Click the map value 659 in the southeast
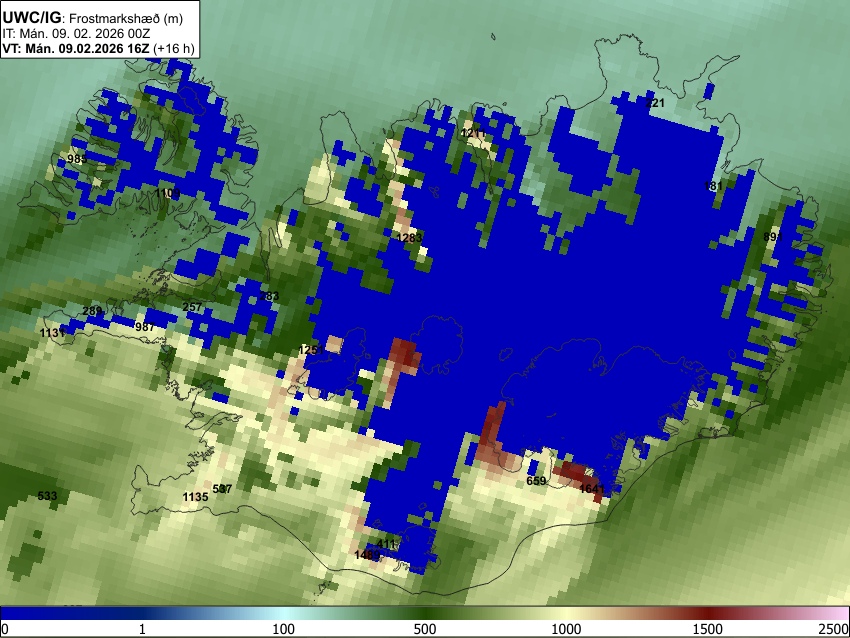The image size is (850, 638). tap(536, 481)
